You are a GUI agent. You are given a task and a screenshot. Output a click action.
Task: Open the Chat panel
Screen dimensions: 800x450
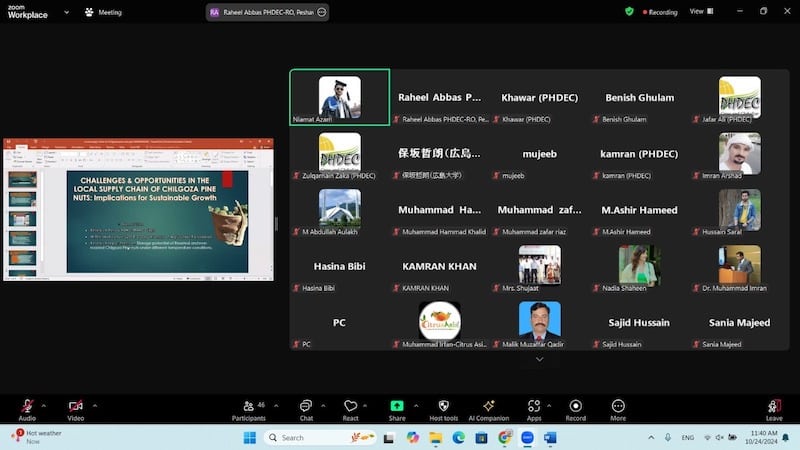coord(306,406)
